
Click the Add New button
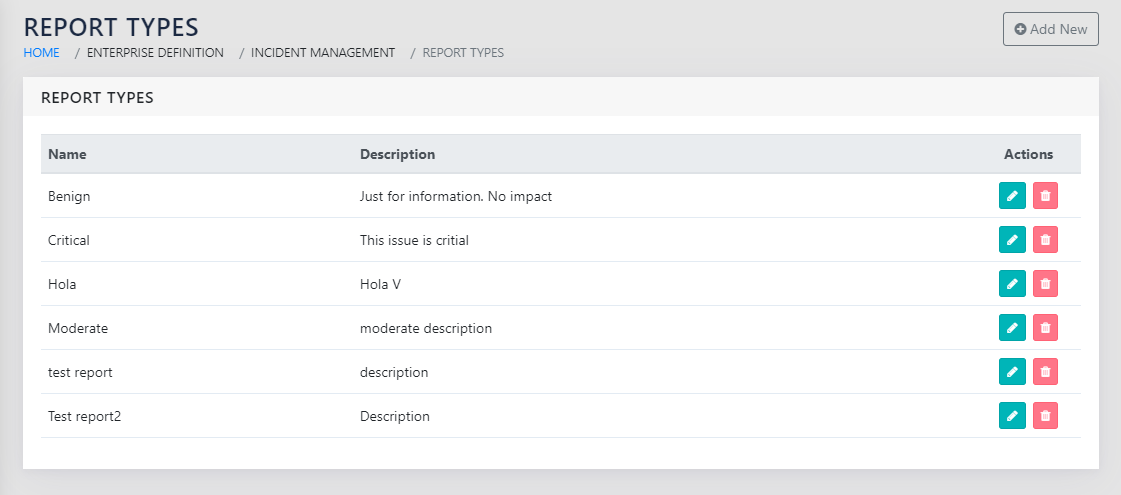tap(1050, 29)
